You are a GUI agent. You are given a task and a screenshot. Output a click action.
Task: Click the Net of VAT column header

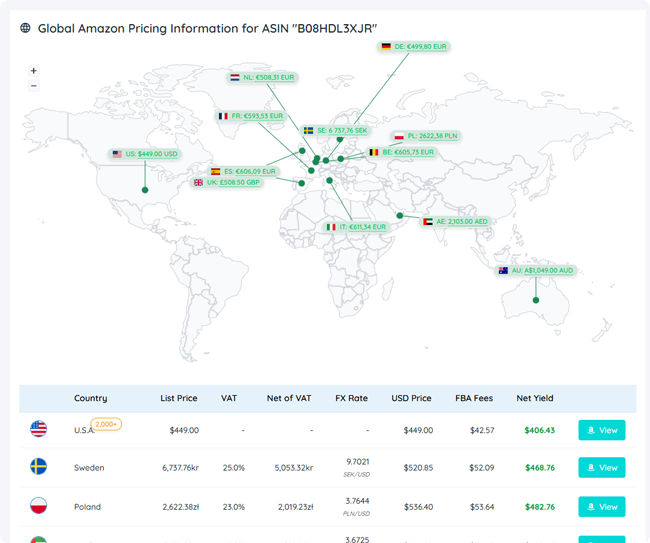coord(289,398)
